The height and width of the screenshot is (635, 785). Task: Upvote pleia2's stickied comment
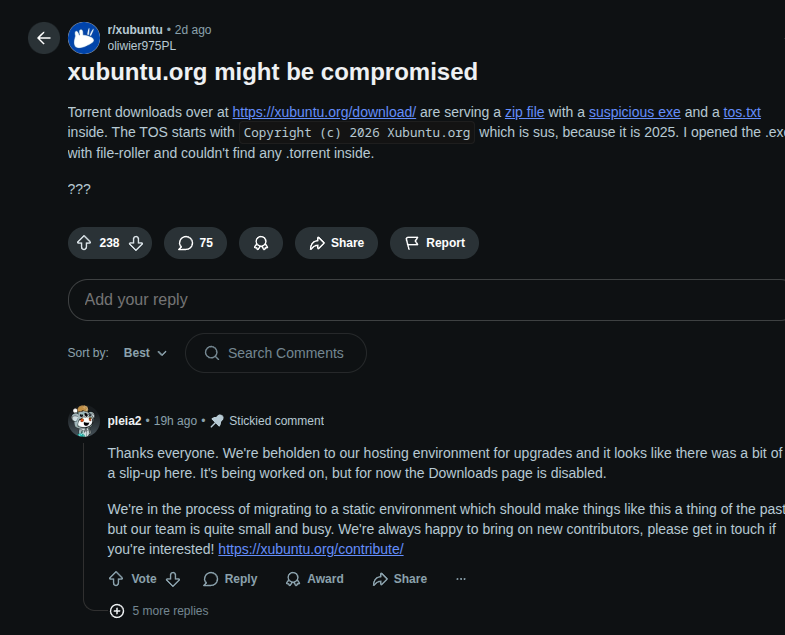point(116,579)
